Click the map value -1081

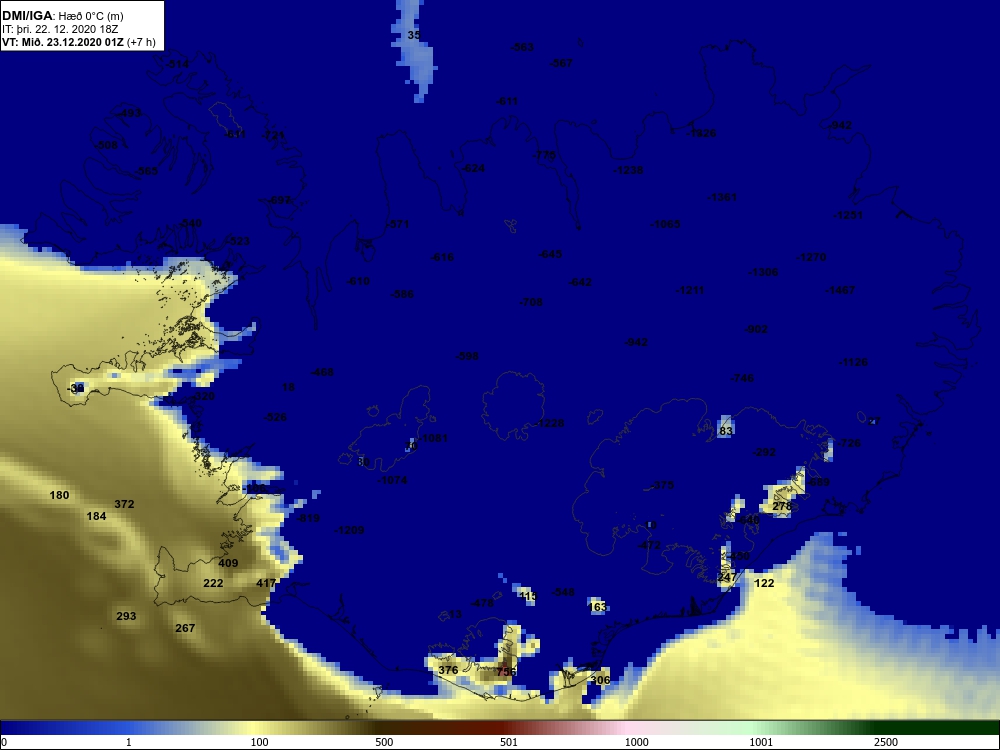tap(434, 438)
